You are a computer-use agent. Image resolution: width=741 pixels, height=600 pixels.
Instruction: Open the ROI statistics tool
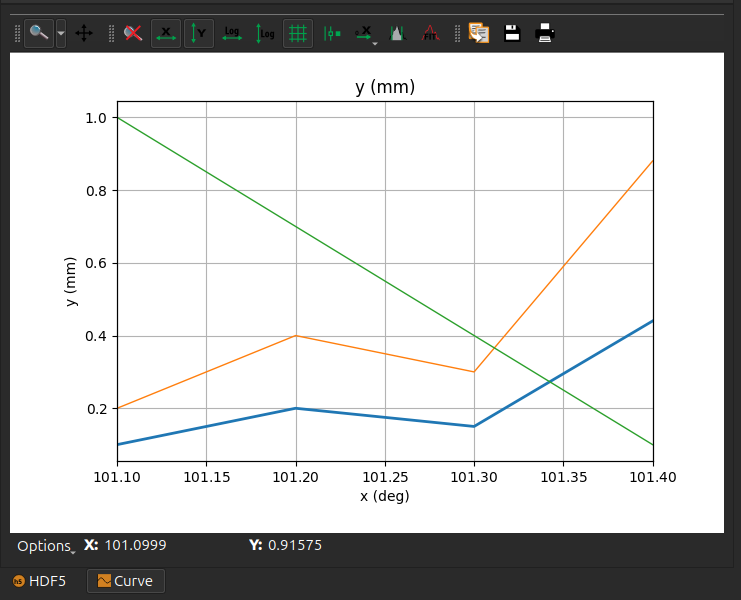tap(397, 34)
